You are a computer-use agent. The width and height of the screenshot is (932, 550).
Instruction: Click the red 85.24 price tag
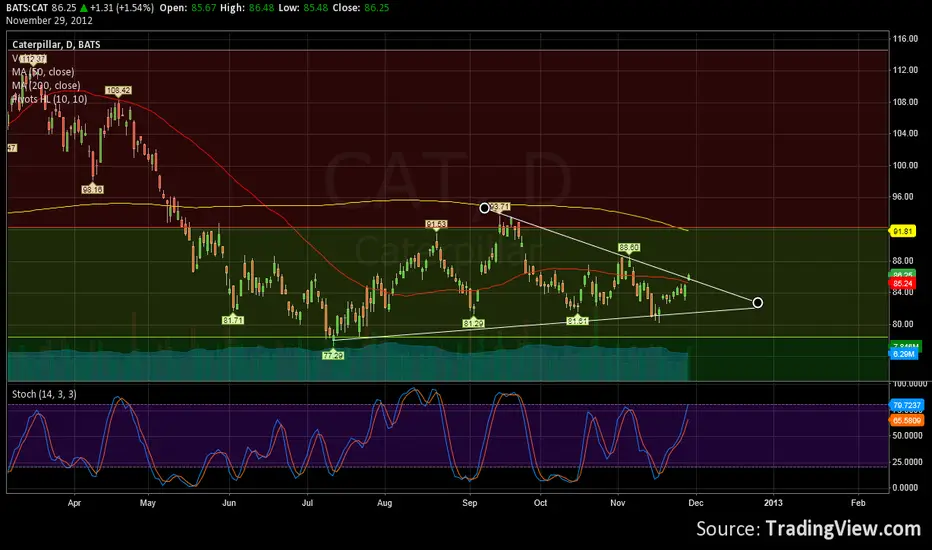tap(903, 284)
